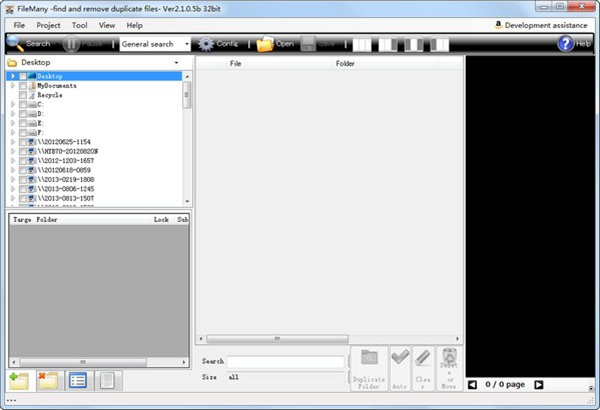Switch to list view icon at bottom left
Viewport: 600px width, 410px height.
[x=77, y=380]
